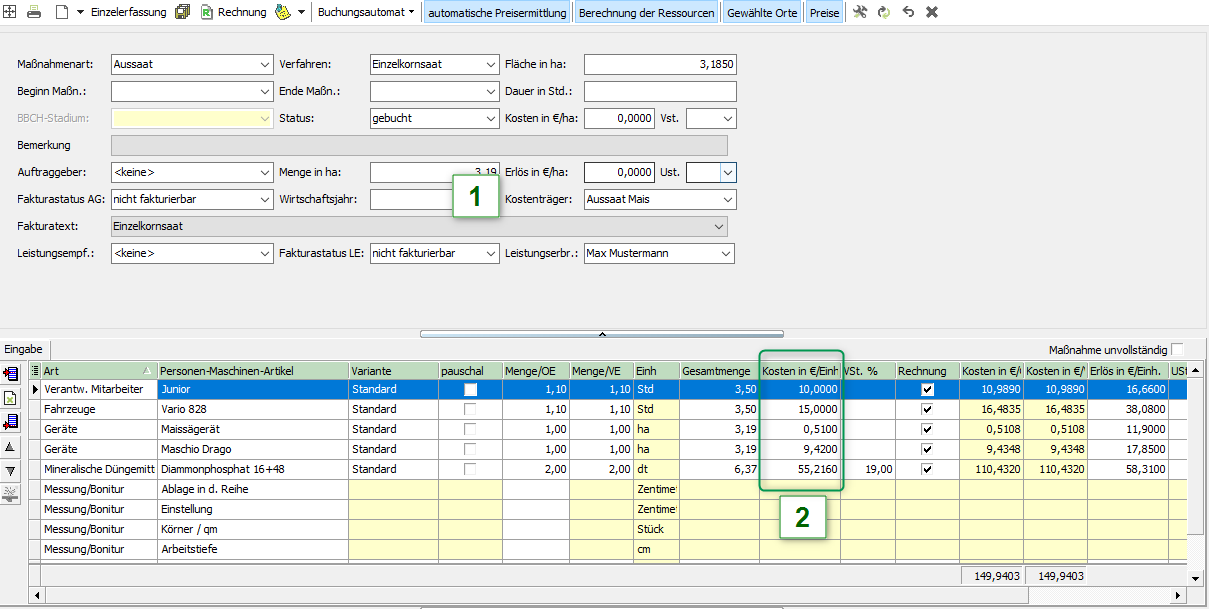The height and width of the screenshot is (609, 1209).
Task: Click the black X delete icon in toolbar
Action: click(932, 12)
